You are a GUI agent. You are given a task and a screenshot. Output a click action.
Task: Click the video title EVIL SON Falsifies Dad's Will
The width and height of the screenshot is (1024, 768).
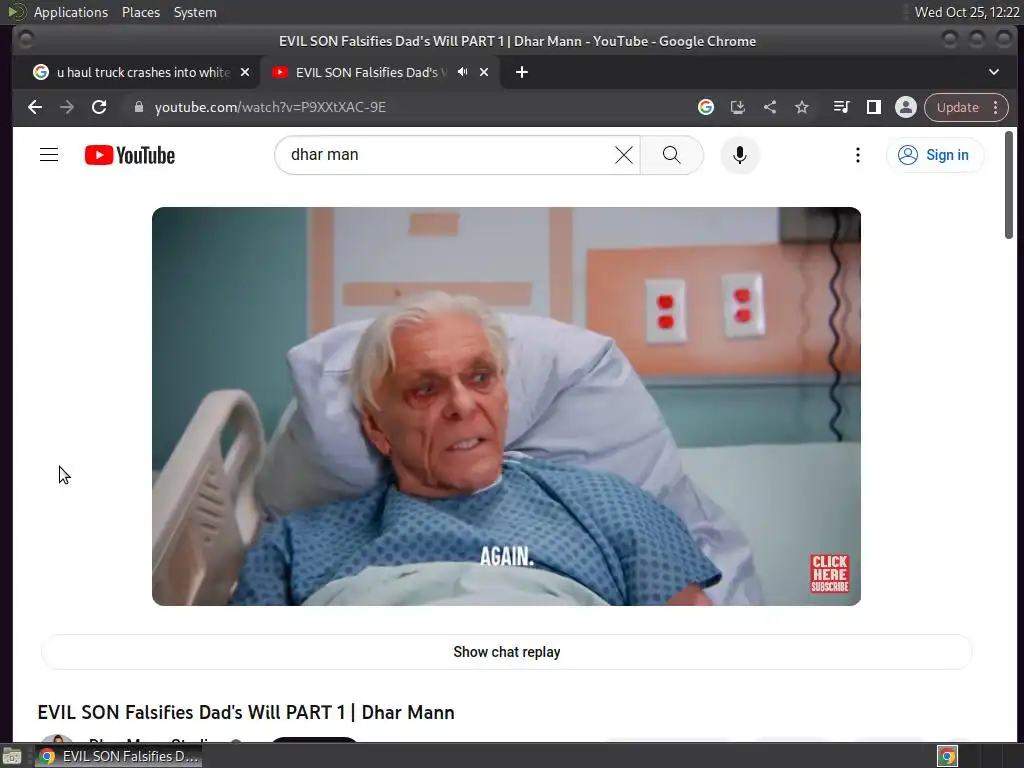tap(246, 712)
